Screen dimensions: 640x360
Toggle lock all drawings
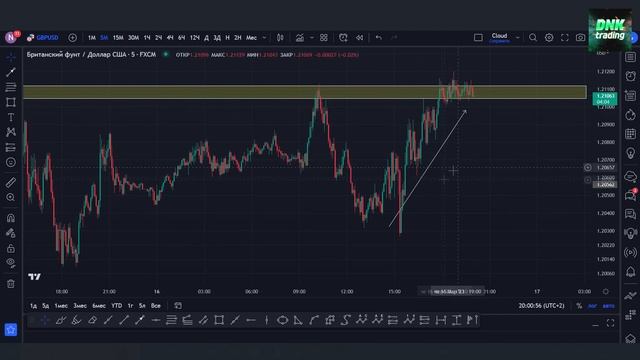[11, 248]
